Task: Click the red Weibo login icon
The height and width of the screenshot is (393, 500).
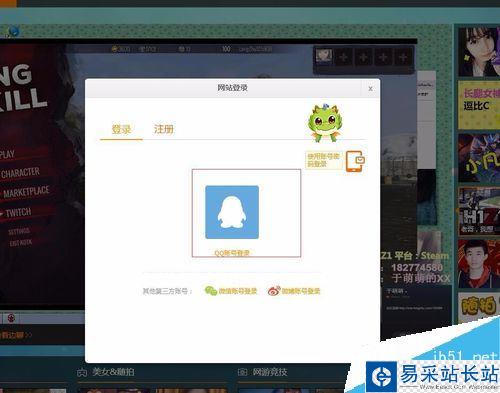Action: click(274, 291)
